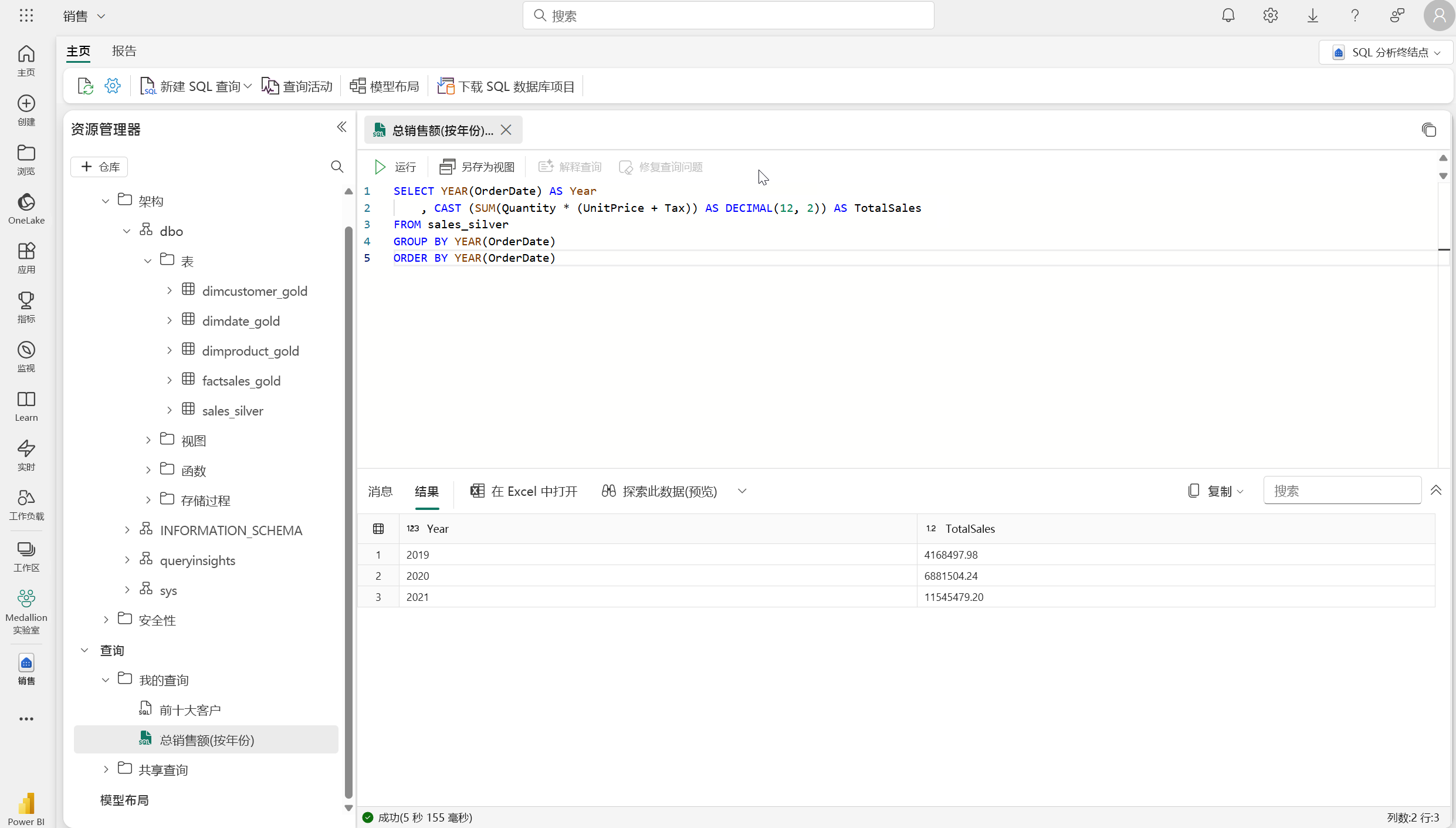This screenshot has height=828, width=1456.
Task: Open the feedback icon in top bar
Action: click(x=1397, y=16)
